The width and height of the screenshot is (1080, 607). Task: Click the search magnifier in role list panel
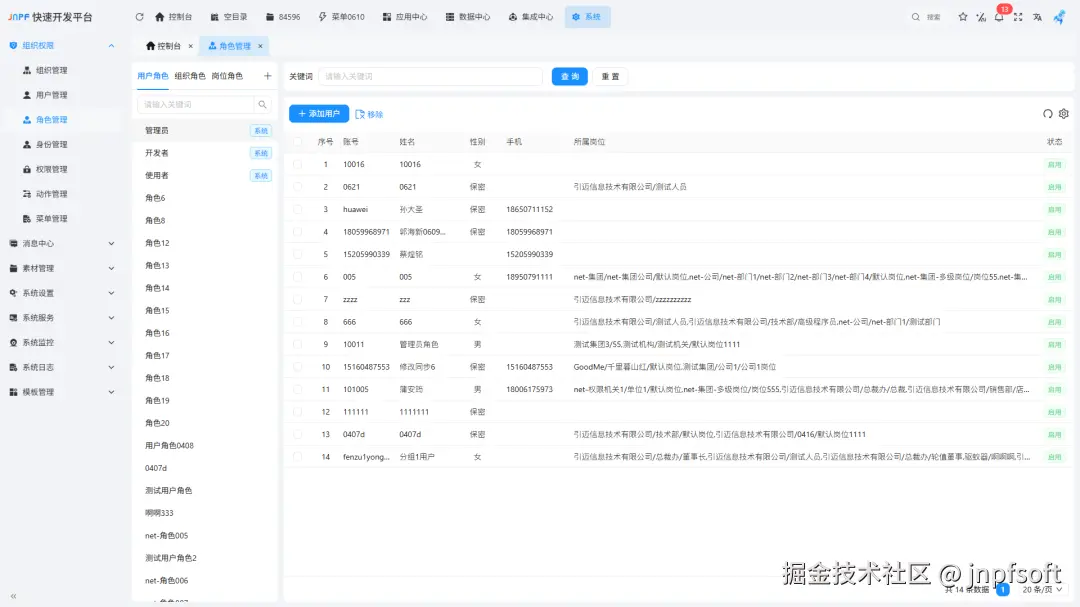click(x=263, y=104)
